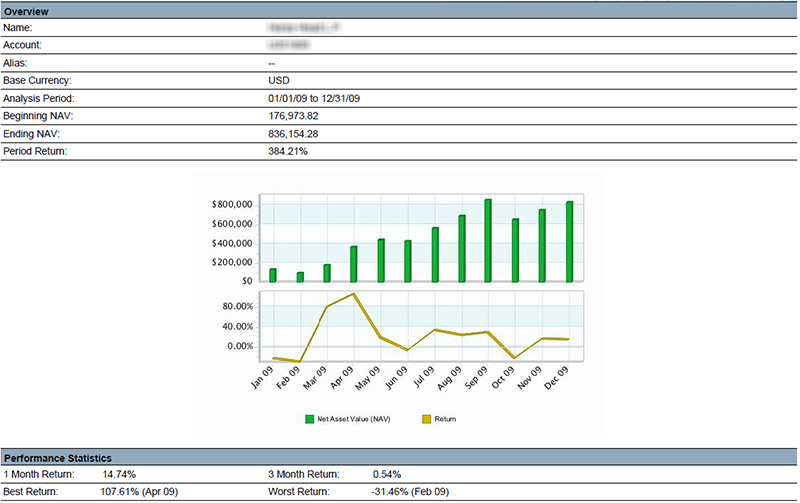Viewport: 800px width, 503px height.
Task: Click the Sep 09 NAV bar in chart
Action: click(x=488, y=241)
